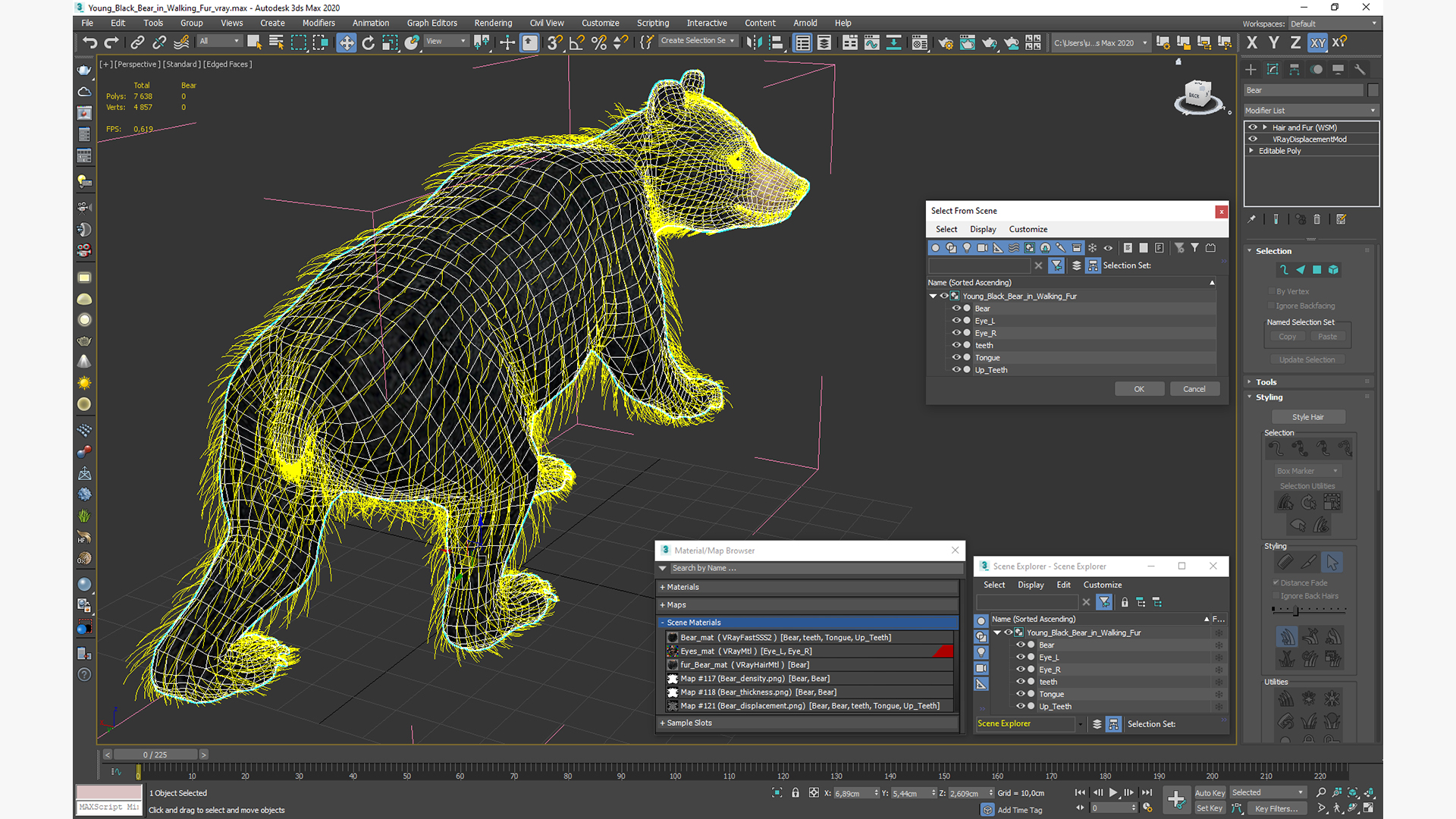1456x819 pixels.
Task: Activate the Select and Scale tool
Action: (390, 42)
